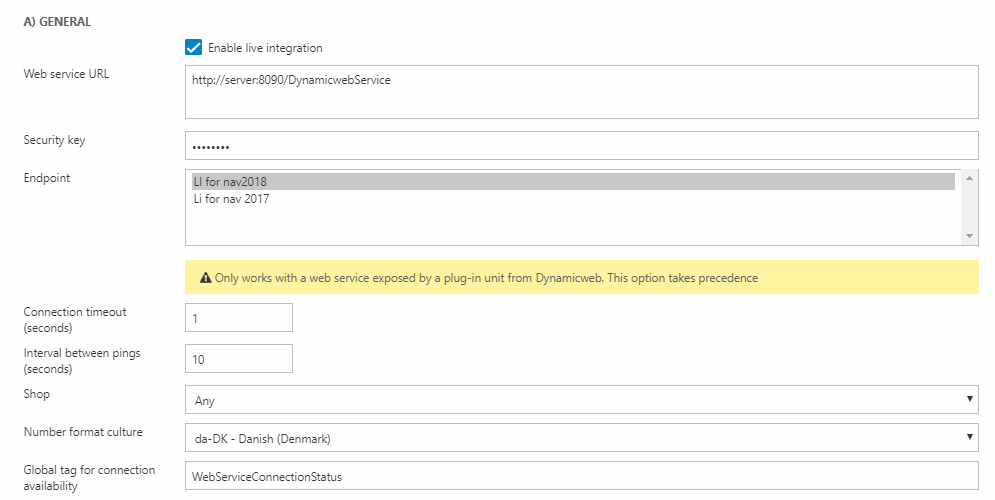995x500 pixels.
Task: Select 'Li for nav 2017' endpoint
Action: pyautogui.click(x=573, y=199)
